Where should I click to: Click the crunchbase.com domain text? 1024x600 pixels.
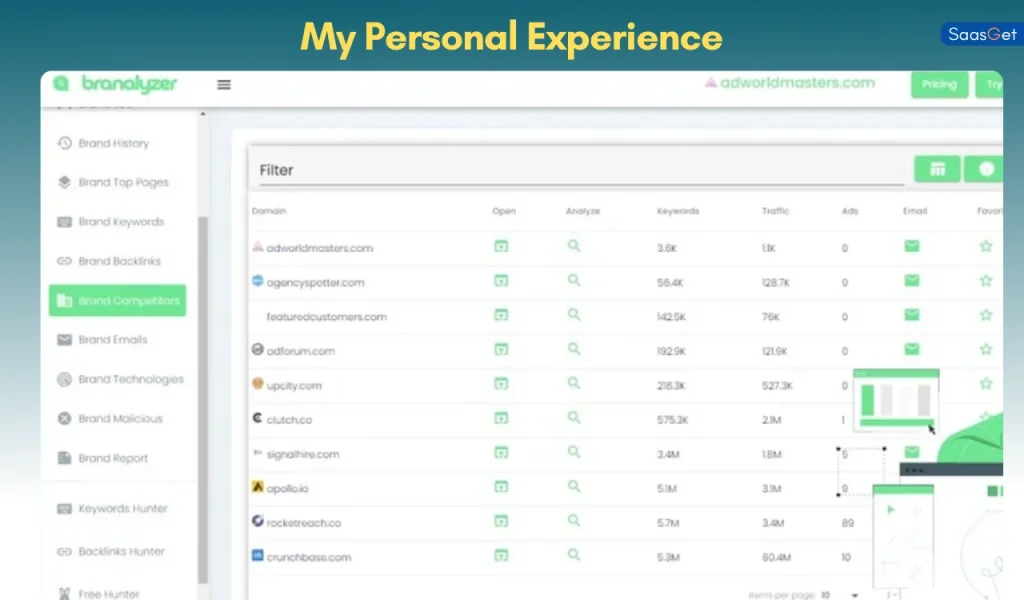(x=309, y=558)
